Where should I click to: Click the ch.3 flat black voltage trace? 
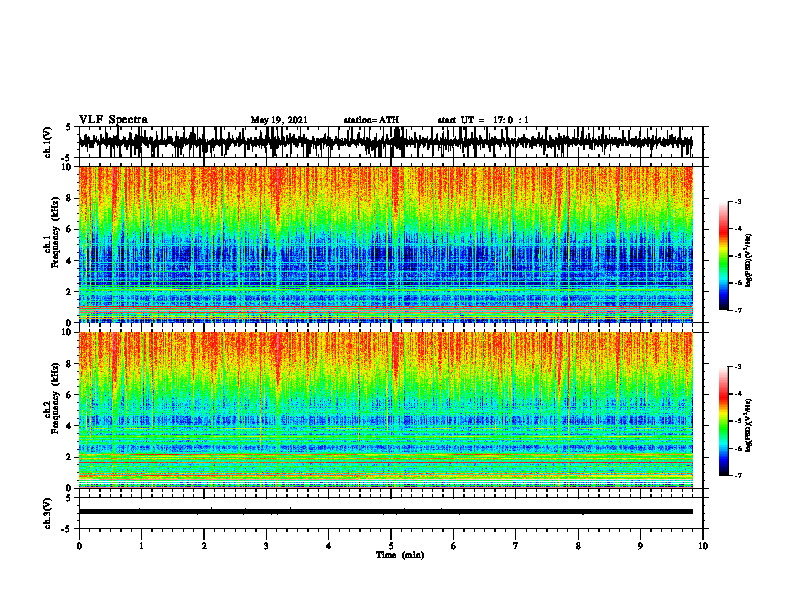(x=385, y=512)
